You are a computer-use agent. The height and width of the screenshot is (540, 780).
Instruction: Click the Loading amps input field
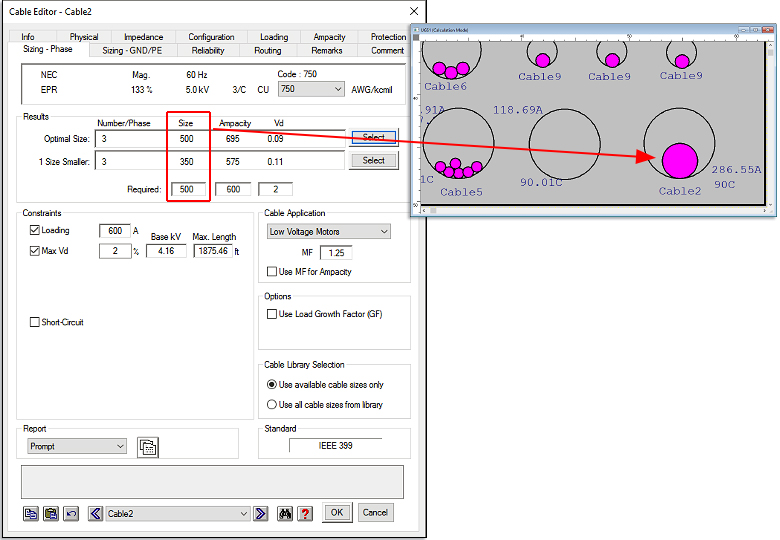[114, 231]
